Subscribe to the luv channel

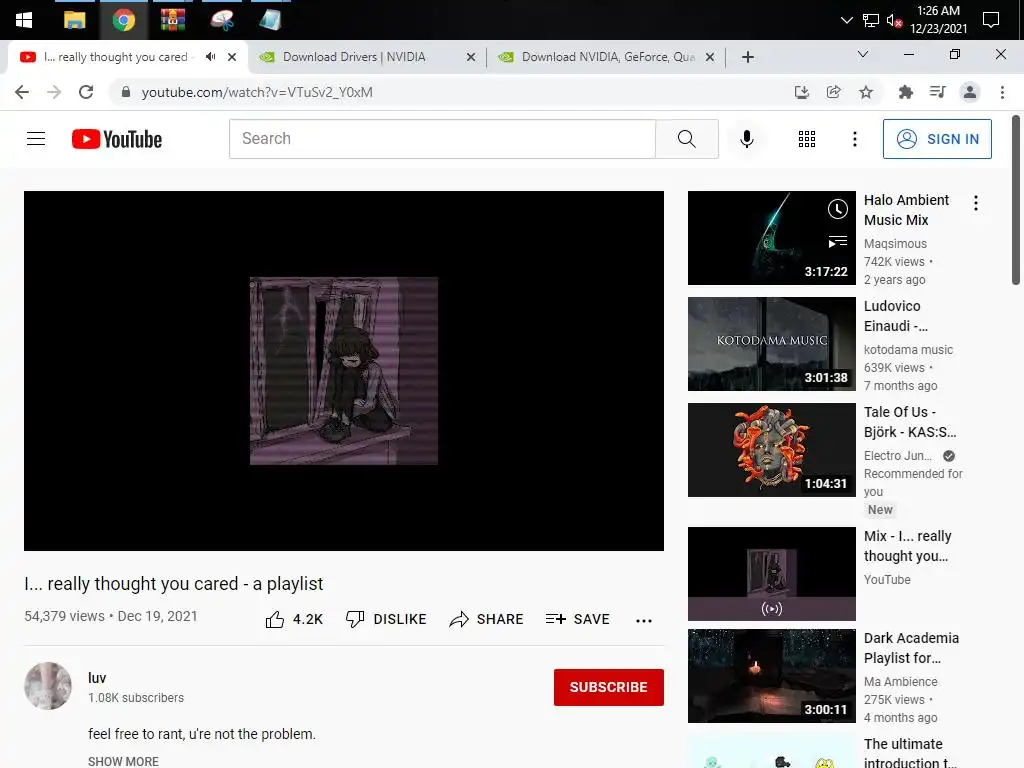608,687
